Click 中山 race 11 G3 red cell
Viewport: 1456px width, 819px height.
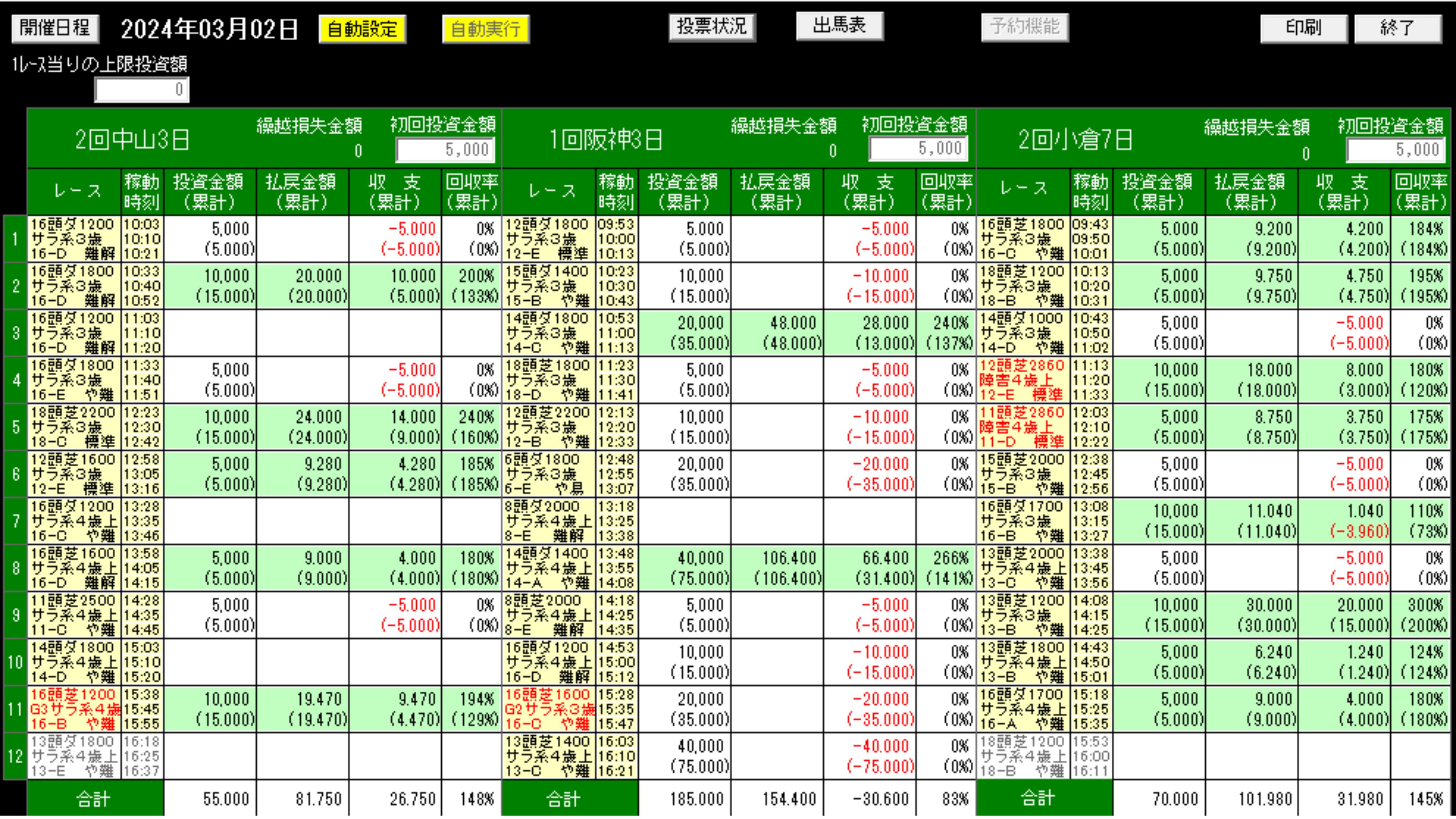(x=74, y=709)
